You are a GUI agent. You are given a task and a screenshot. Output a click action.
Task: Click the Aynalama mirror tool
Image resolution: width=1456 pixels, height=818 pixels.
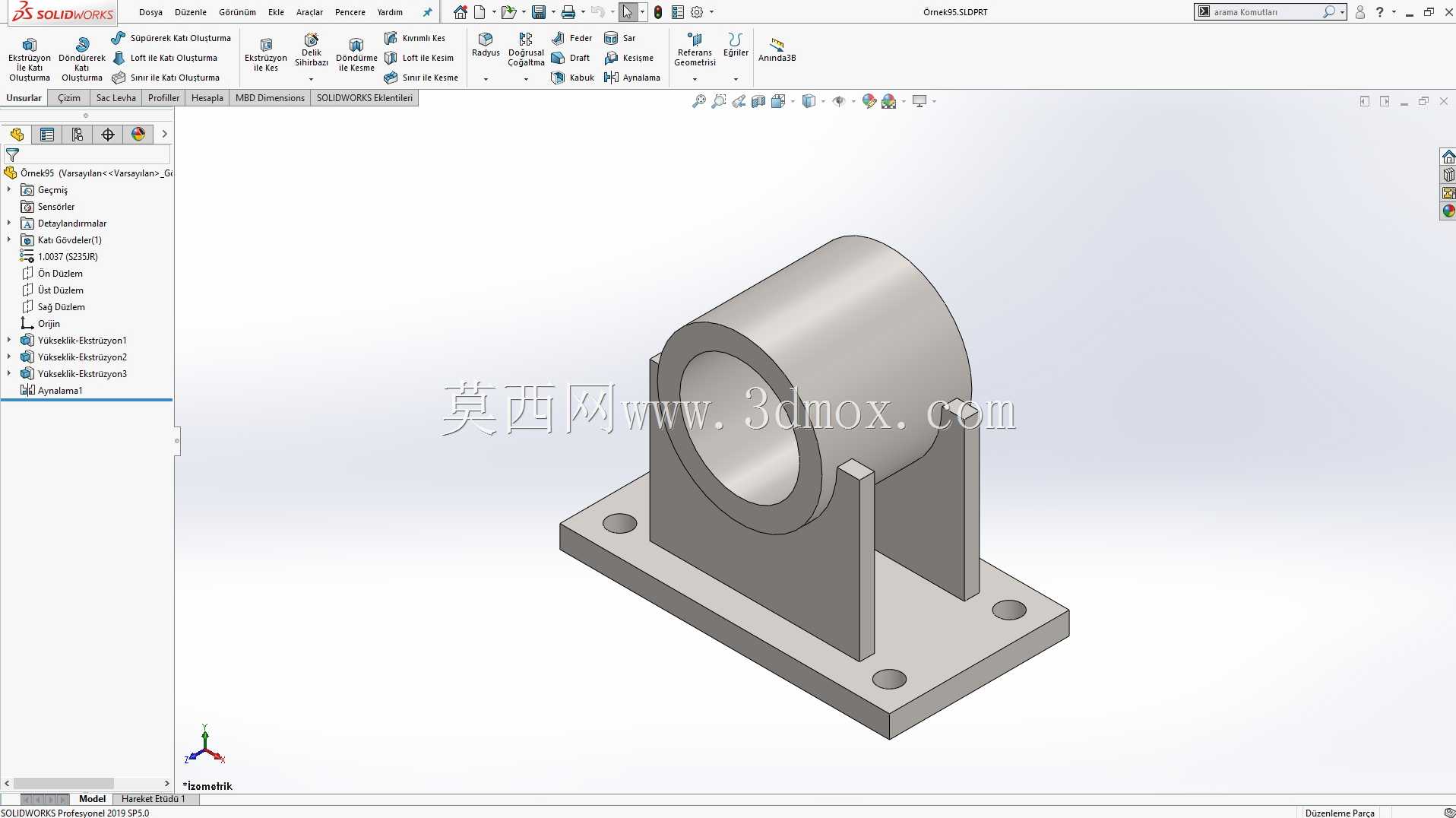[632, 78]
